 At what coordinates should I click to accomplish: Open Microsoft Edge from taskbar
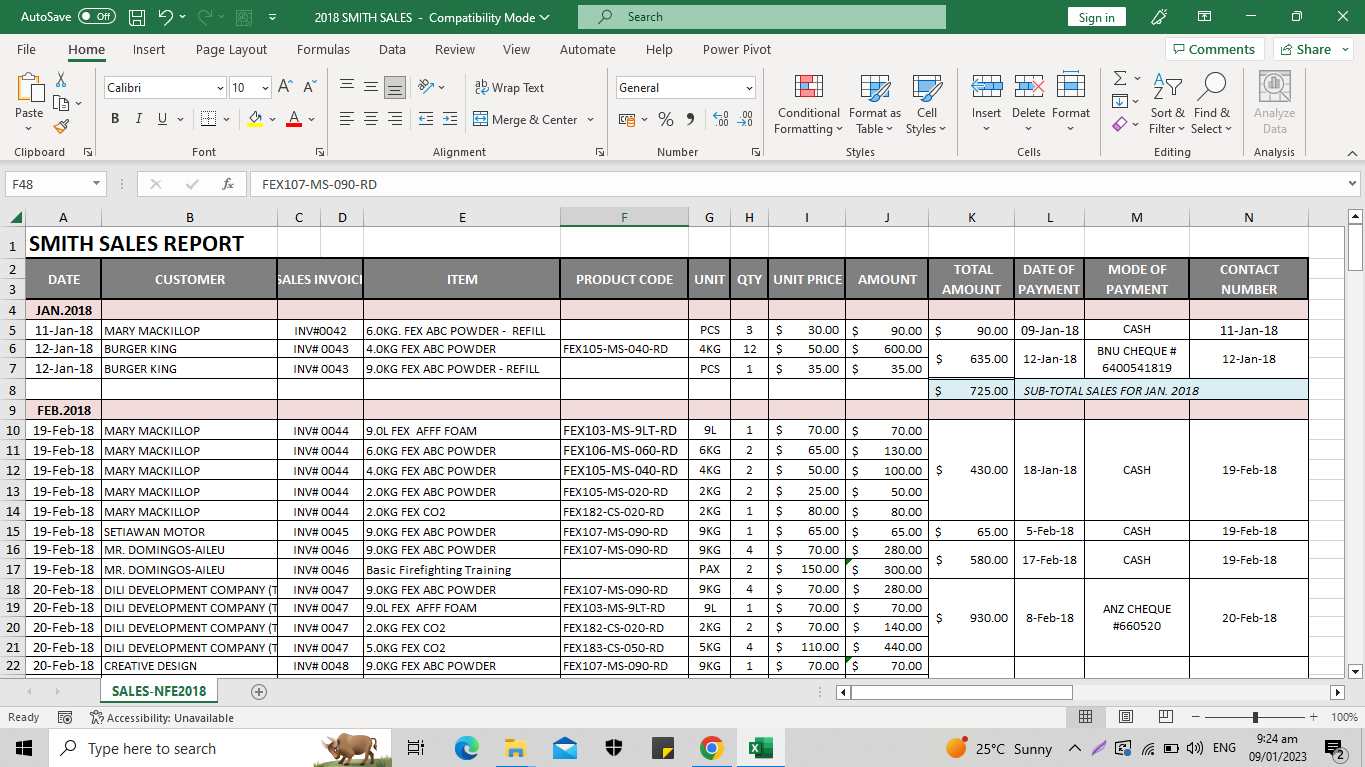pyautogui.click(x=467, y=748)
